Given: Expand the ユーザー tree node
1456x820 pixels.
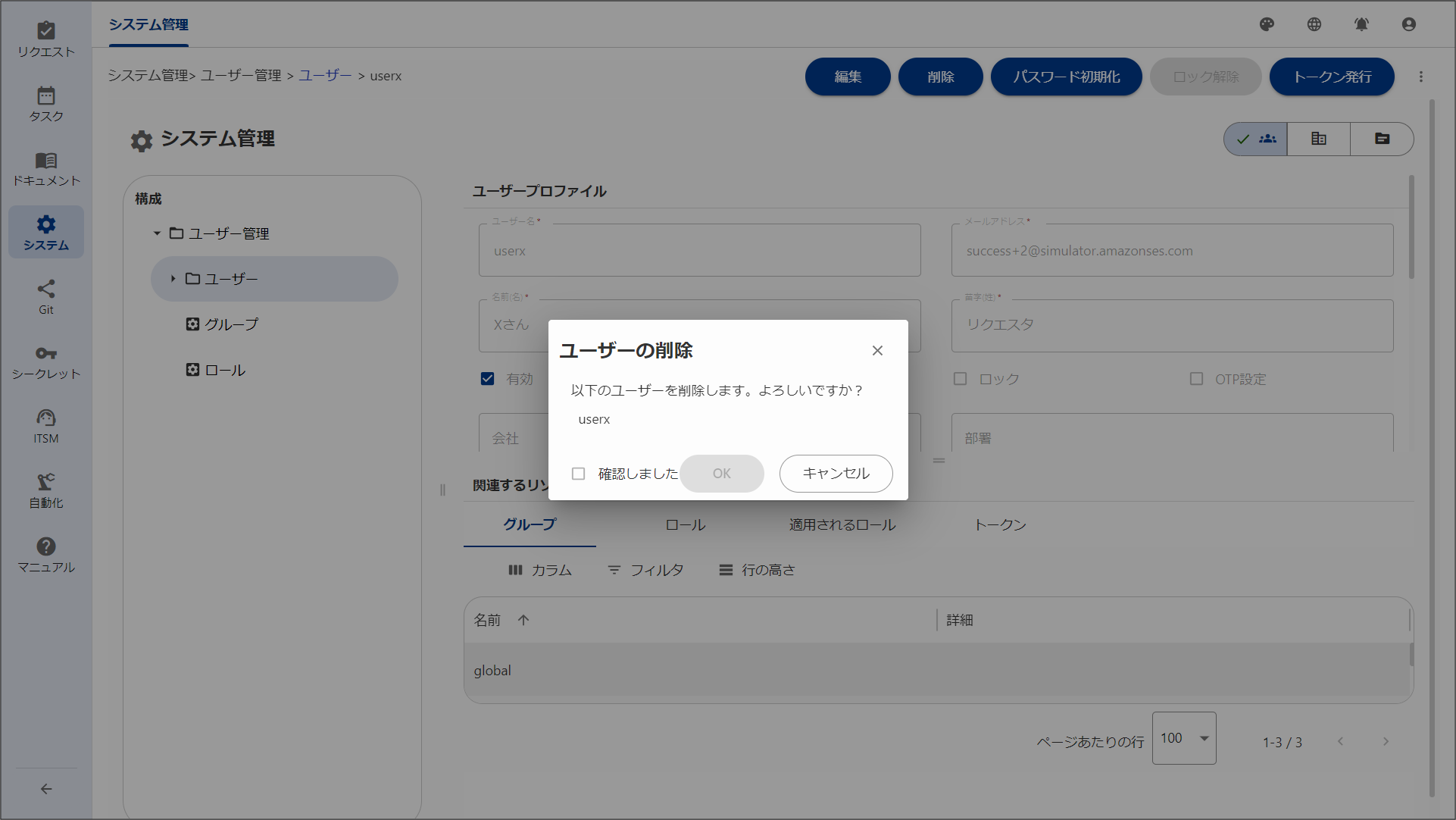Looking at the screenshot, I should [173, 279].
